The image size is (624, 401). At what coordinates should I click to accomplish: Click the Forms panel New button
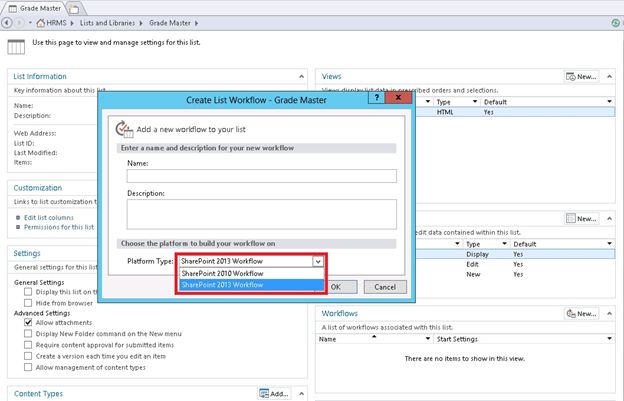coord(581,218)
